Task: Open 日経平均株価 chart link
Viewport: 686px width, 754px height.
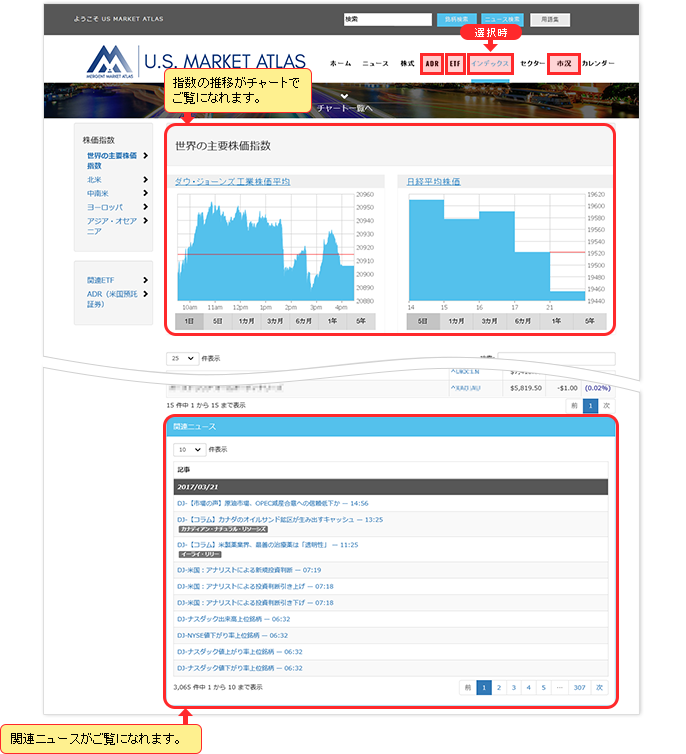Action: click(433, 182)
